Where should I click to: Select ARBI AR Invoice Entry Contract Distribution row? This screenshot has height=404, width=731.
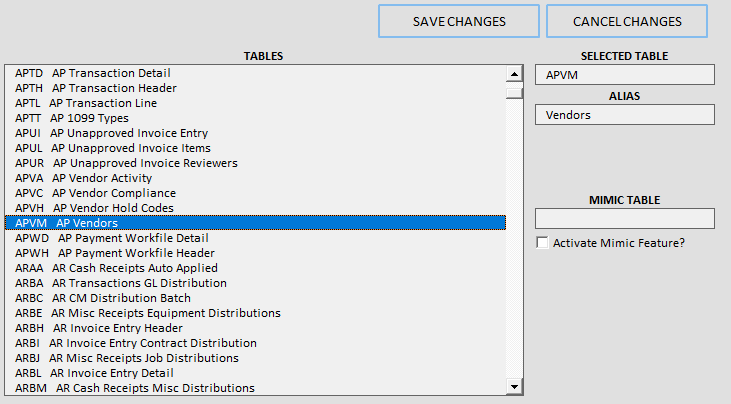tap(255, 343)
